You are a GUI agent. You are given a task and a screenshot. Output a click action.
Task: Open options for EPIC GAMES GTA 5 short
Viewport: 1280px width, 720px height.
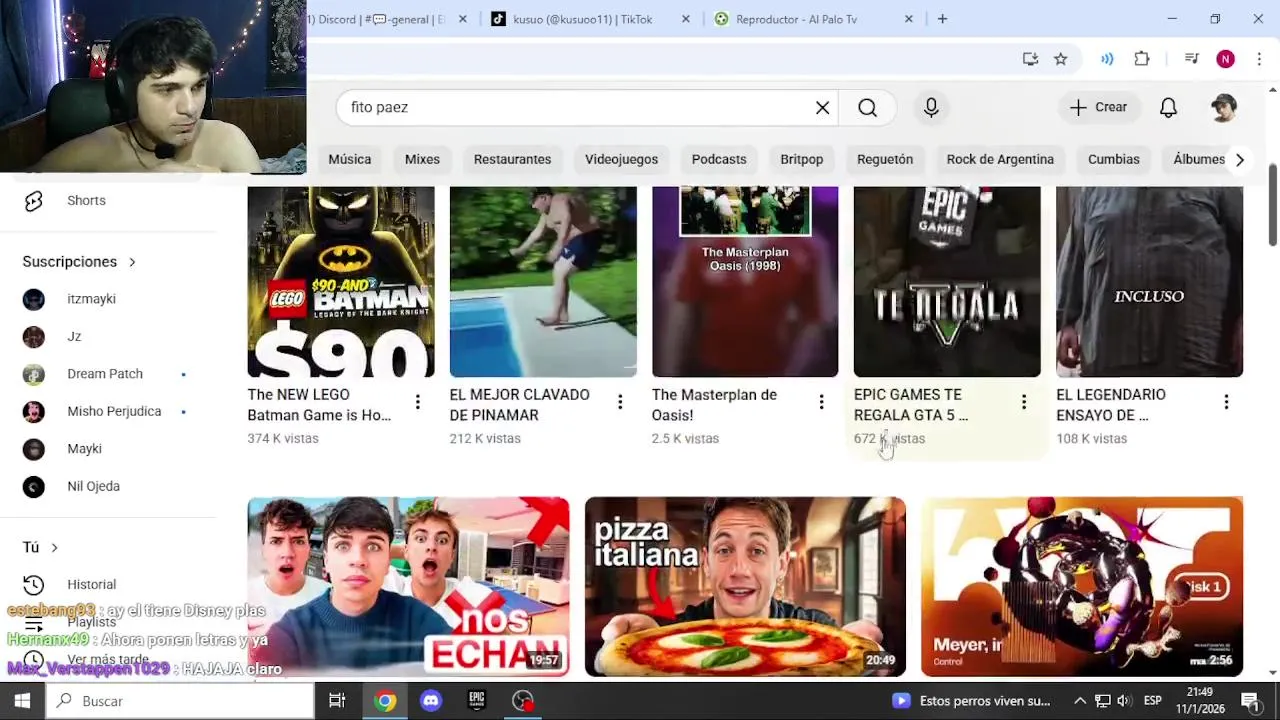tap(1023, 402)
